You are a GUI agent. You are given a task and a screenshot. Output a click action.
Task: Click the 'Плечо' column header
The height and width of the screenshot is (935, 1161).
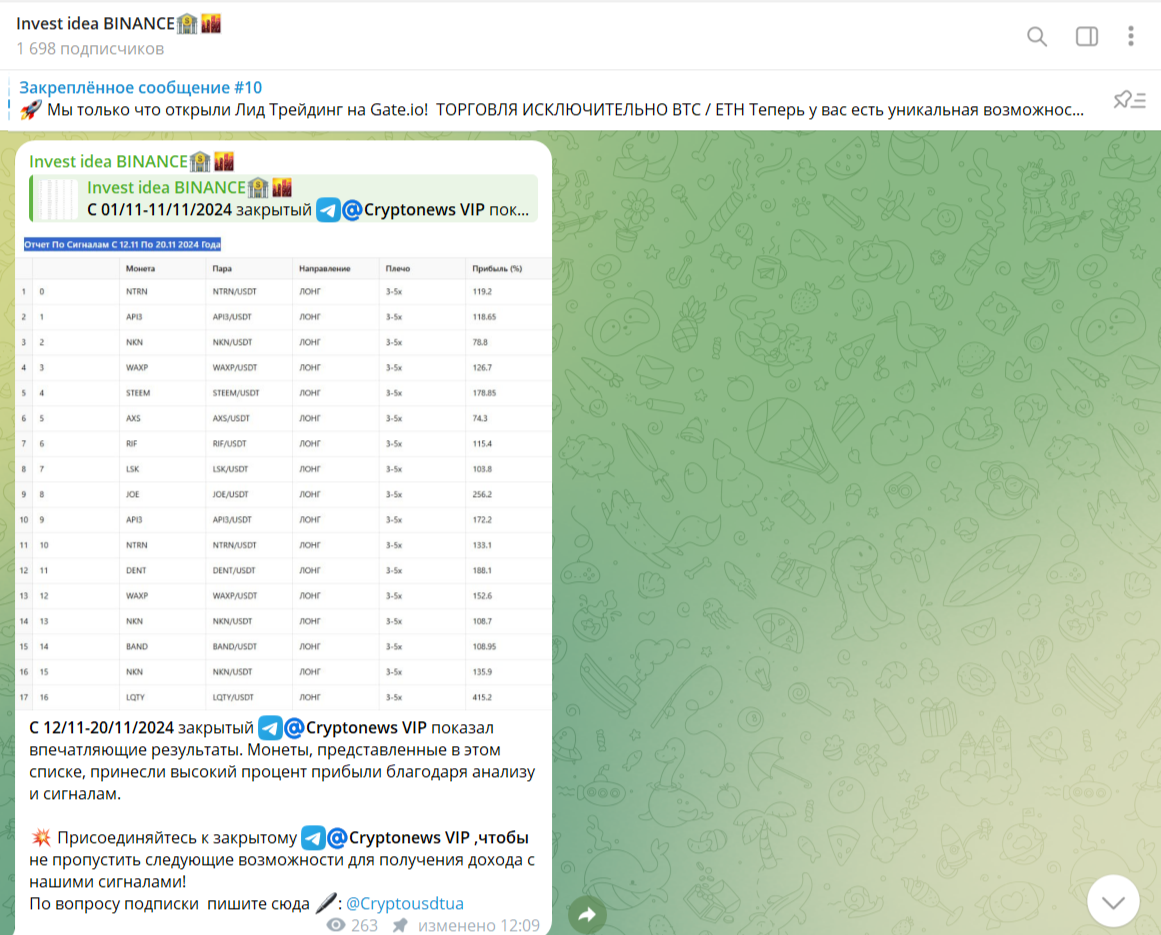pos(398,269)
